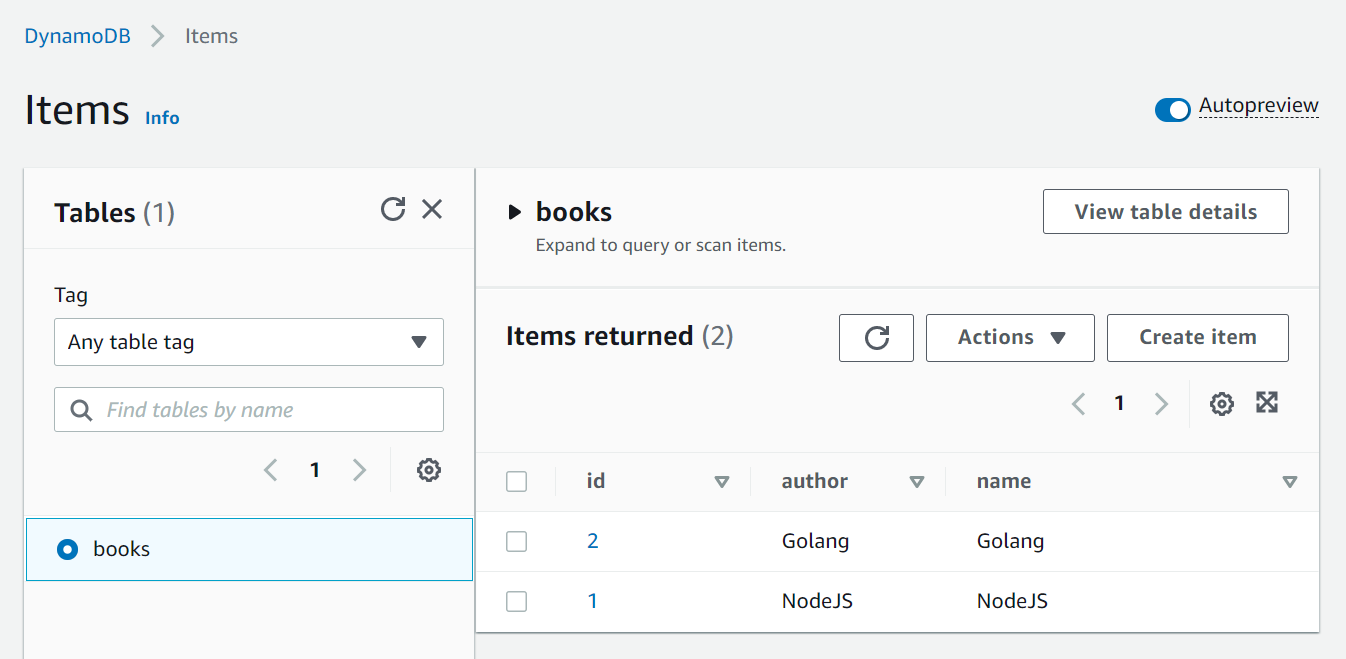Click the DynamoDB breadcrumb link
This screenshot has height=659, width=1346.
[77, 36]
